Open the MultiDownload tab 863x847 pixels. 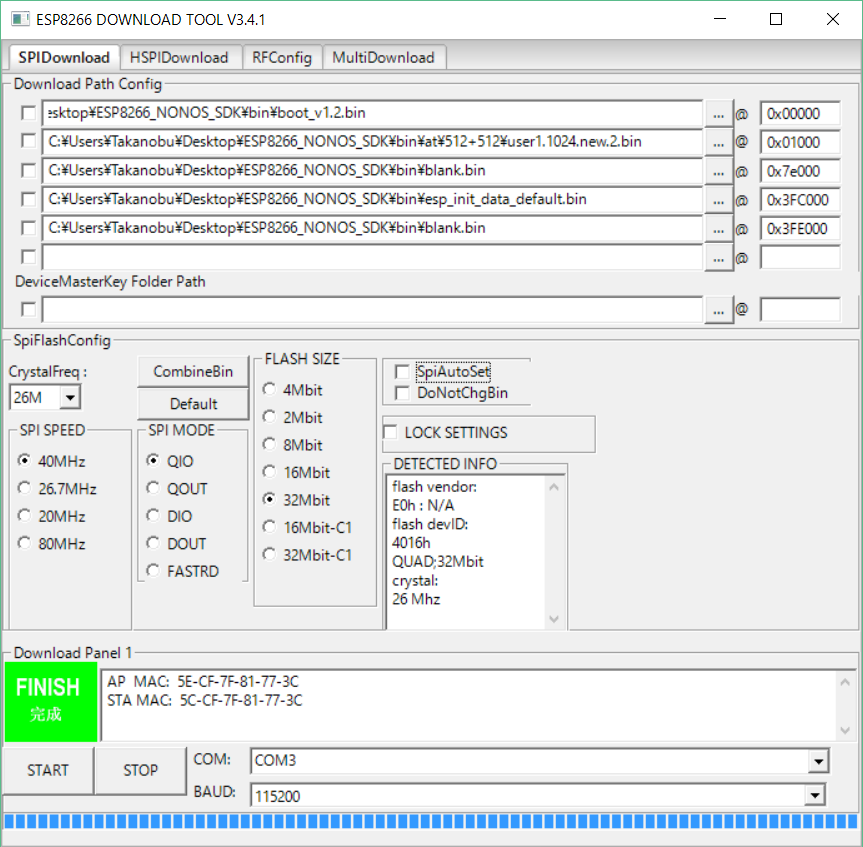tap(384, 58)
